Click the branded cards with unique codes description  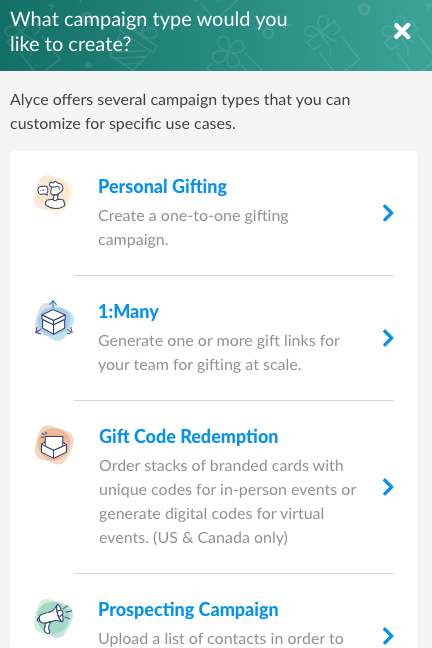pos(227,502)
